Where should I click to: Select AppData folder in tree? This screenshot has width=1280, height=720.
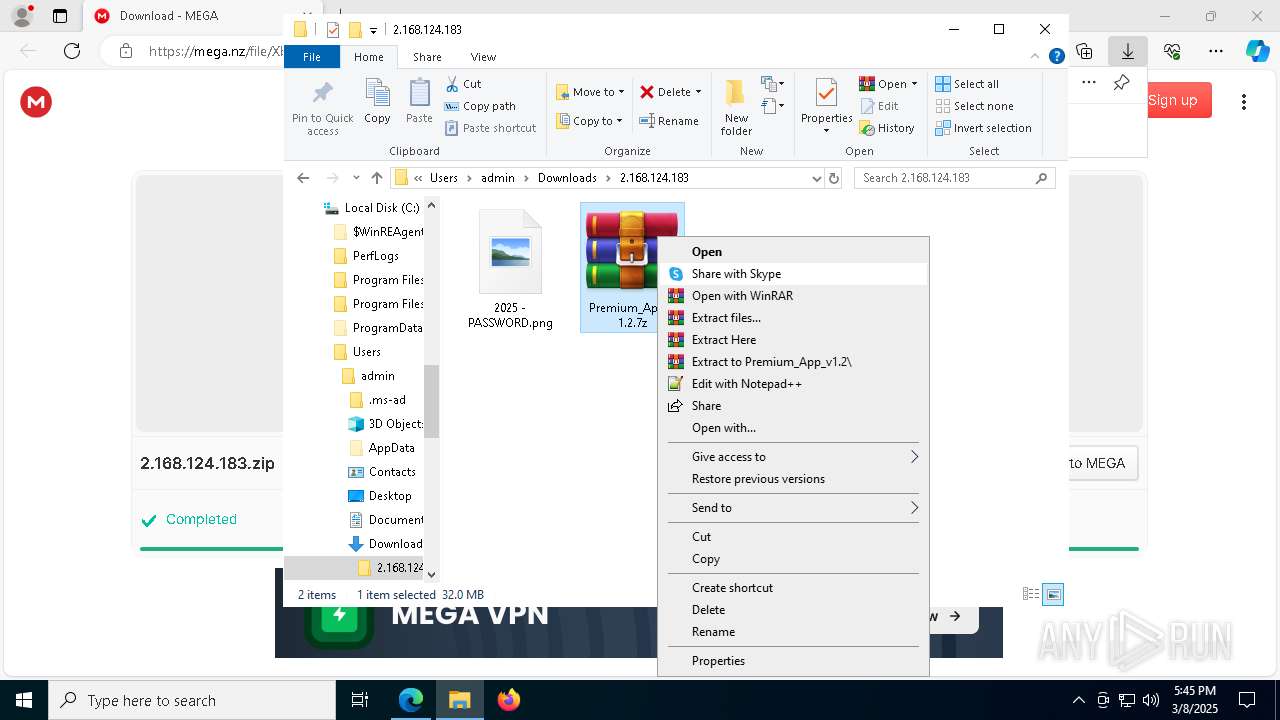pyautogui.click(x=381, y=448)
